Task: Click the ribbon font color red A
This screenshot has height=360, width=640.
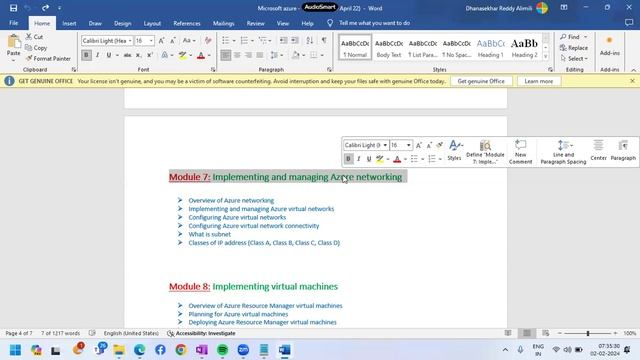Action: [201, 55]
